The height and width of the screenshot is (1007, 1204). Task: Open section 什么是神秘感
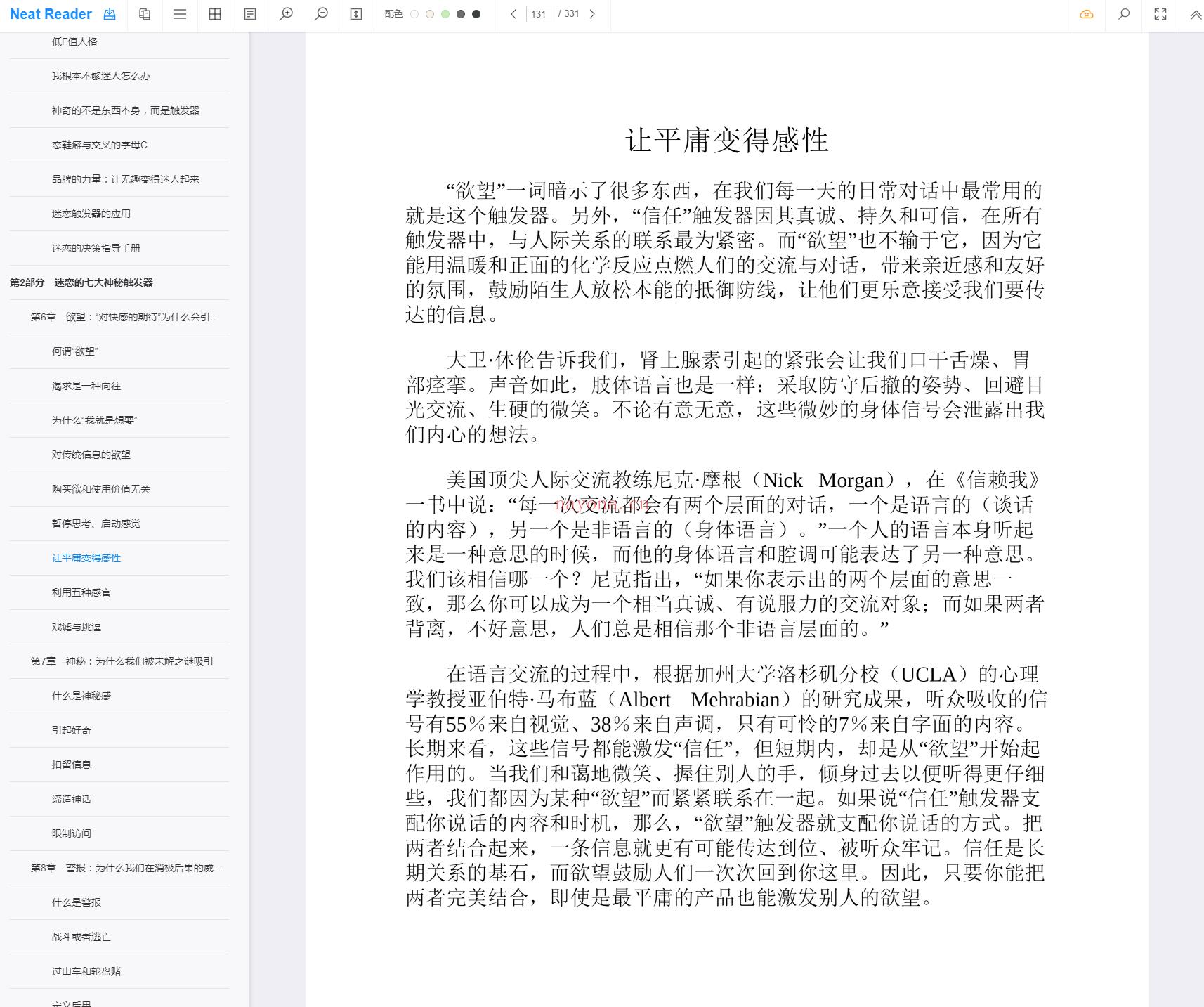coord(81,696)
